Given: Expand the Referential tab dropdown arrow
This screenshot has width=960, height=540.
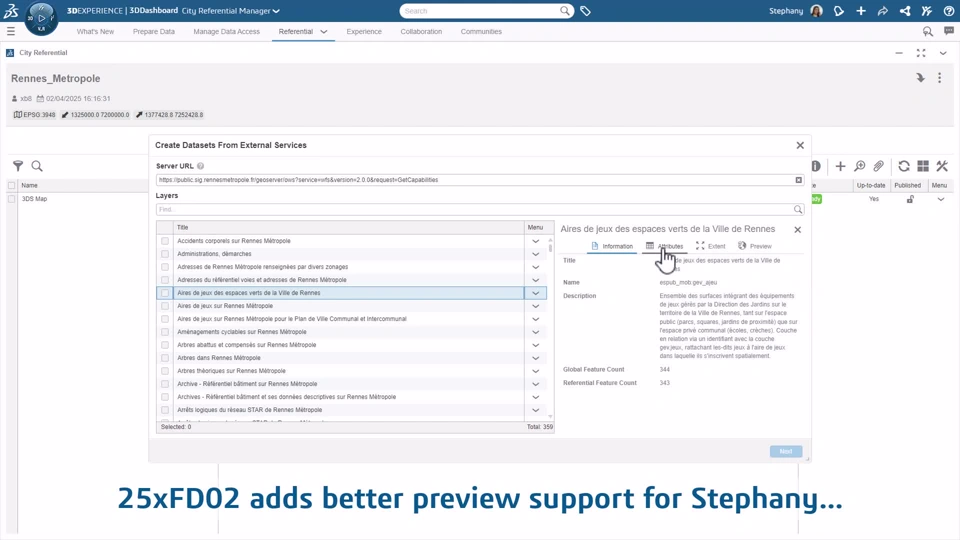Looking at the screenshot, I should (324, 32).
